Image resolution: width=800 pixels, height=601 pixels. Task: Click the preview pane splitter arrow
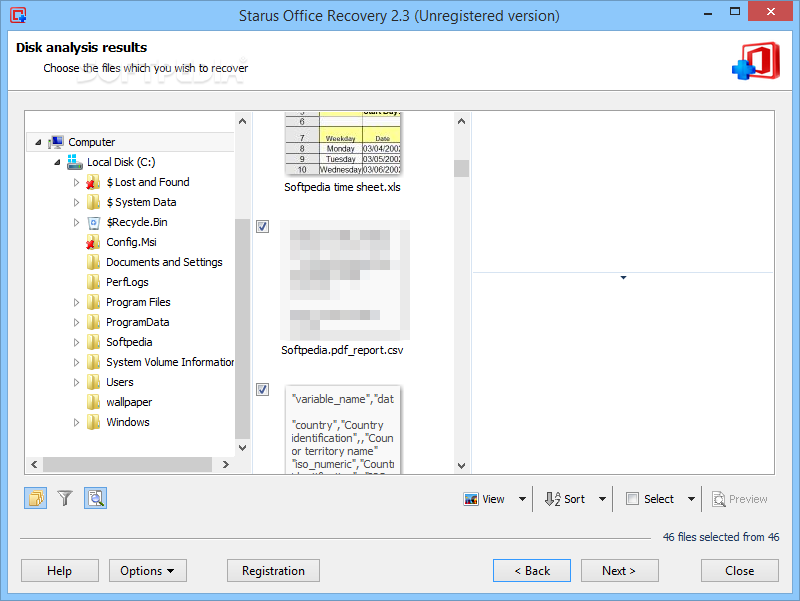coord(623,277)
